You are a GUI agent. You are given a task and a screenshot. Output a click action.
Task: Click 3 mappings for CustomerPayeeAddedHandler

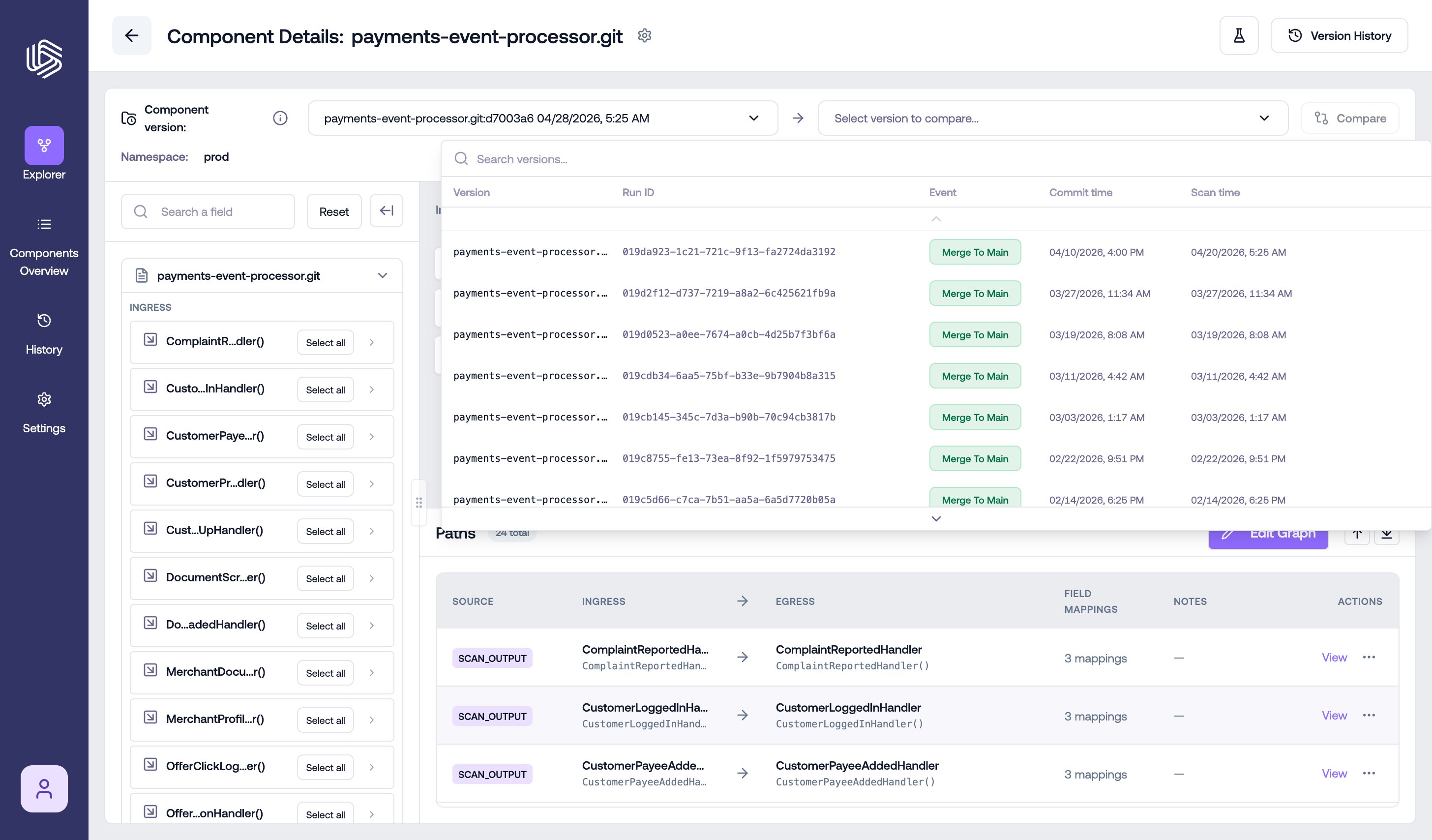(1095, 774)
